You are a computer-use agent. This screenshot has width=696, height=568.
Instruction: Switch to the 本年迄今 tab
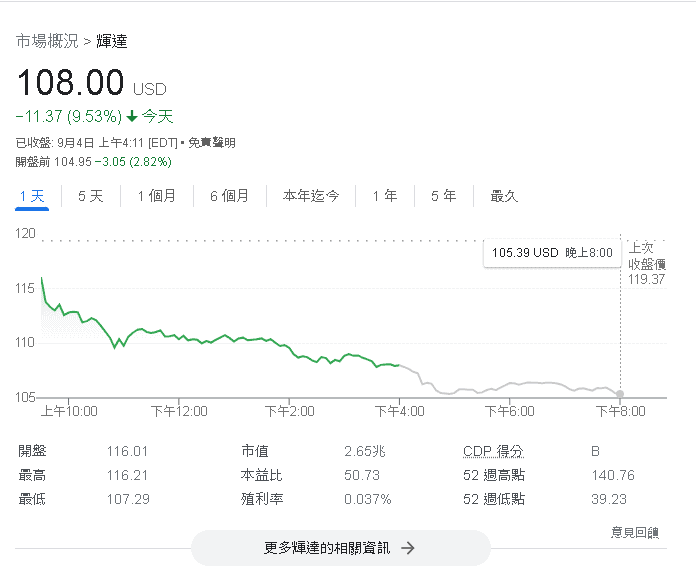(311, 196)
